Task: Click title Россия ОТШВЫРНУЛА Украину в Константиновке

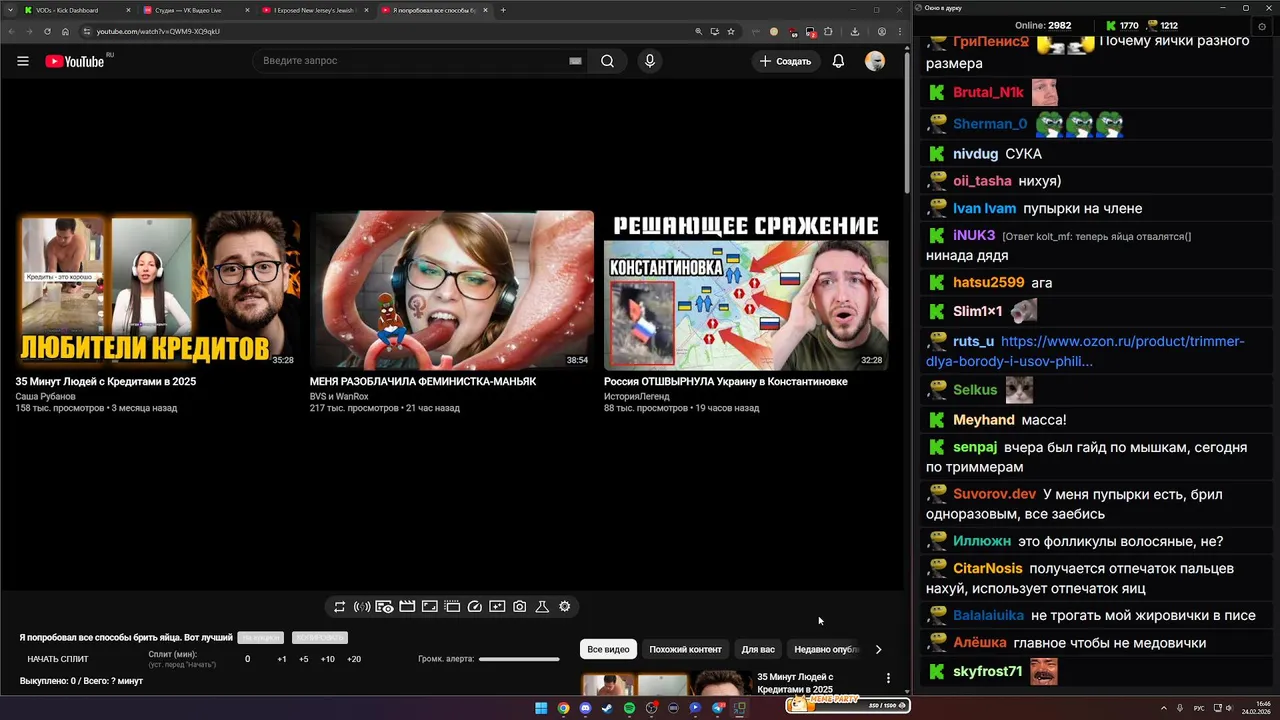Action: pyautogui.click(x=725, y=381)
